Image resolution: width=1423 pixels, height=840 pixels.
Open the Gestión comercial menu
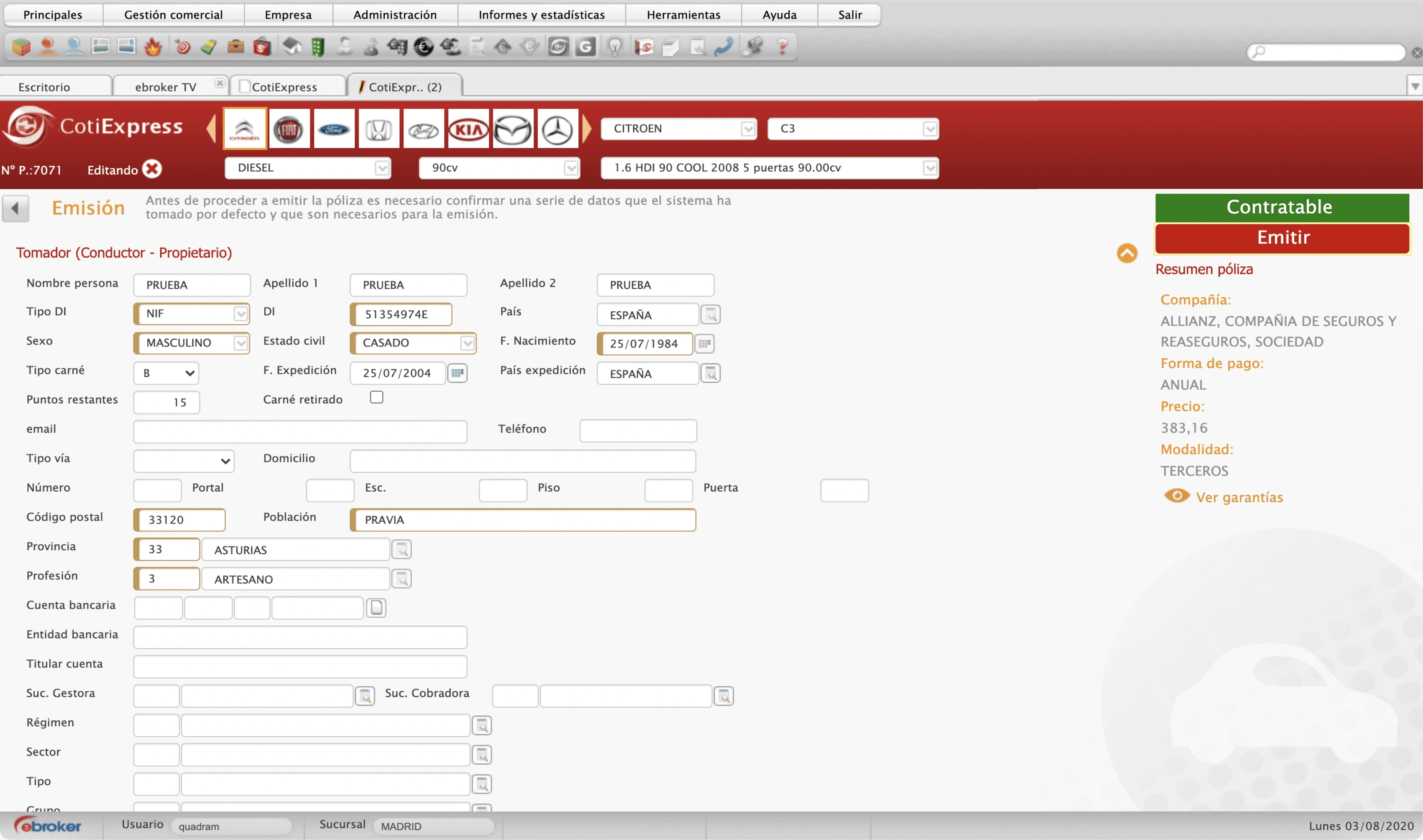pos(173,15)
